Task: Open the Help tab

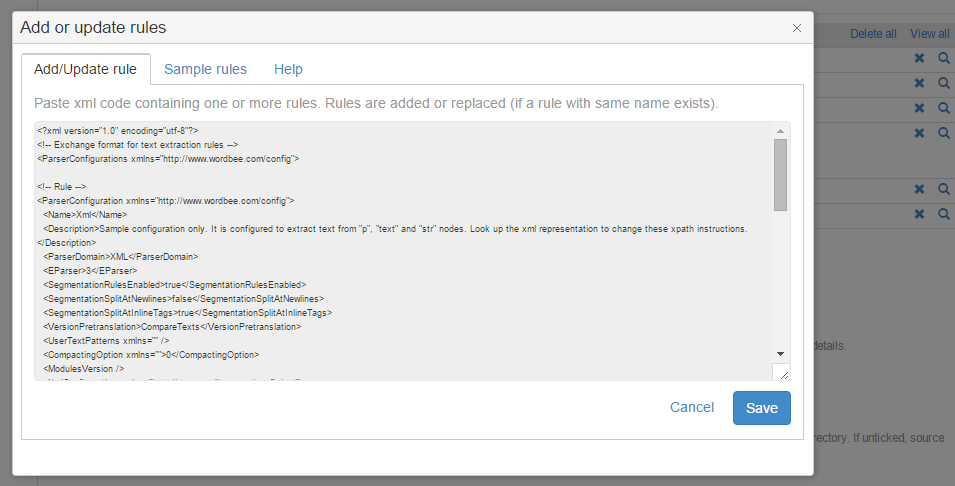Action: (288, 69)
